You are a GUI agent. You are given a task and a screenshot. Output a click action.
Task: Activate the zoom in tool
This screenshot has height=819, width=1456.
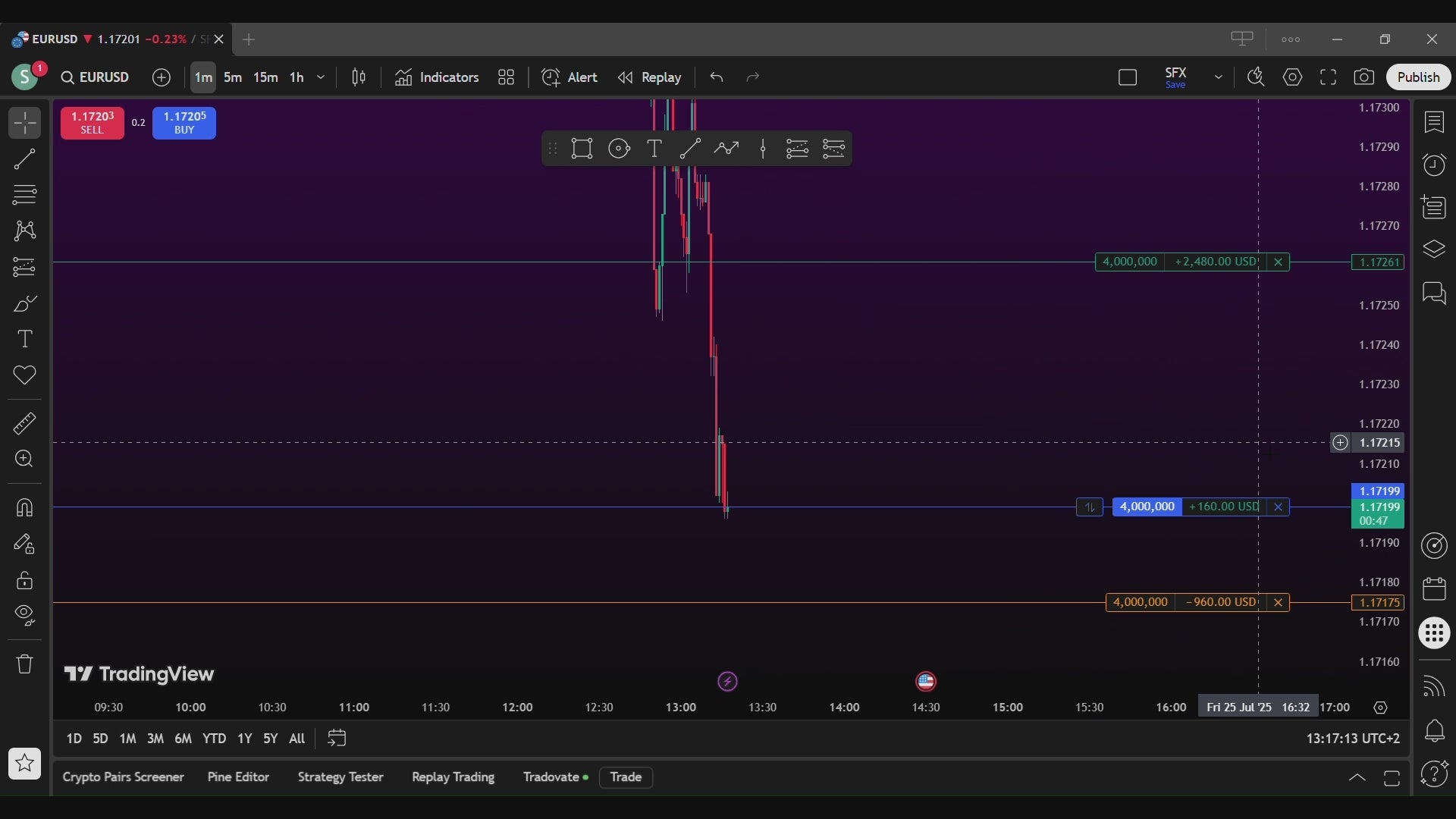pos(24,459)
